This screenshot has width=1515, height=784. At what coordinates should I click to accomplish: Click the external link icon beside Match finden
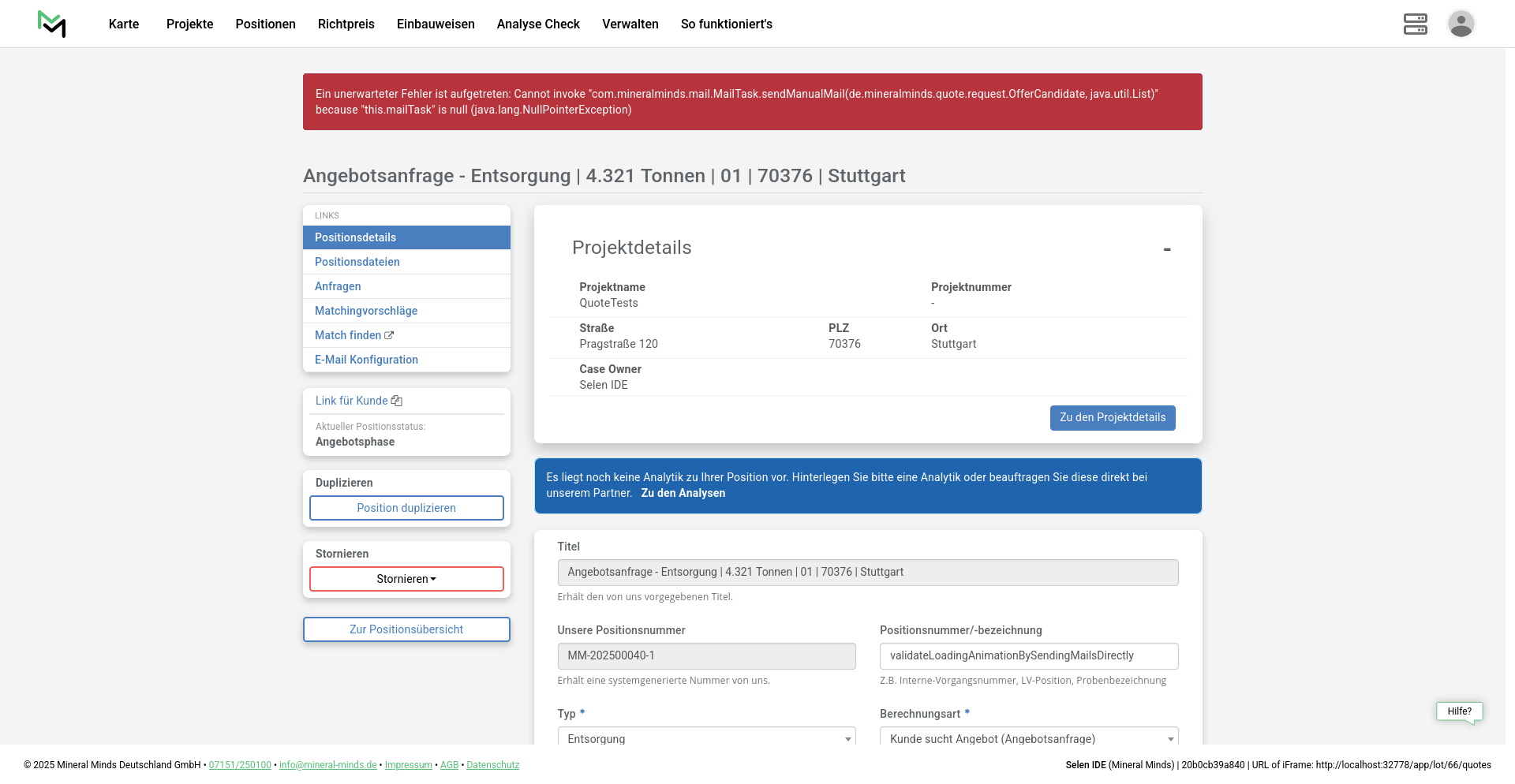click(x=389, y=335)
